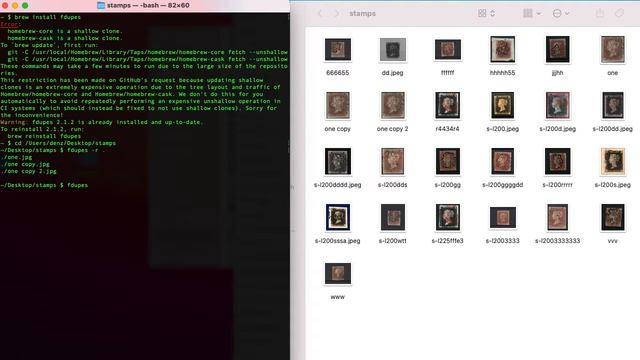
Task: Select the s-l200dd.jpeg file
Action: [x=613, y=105]
